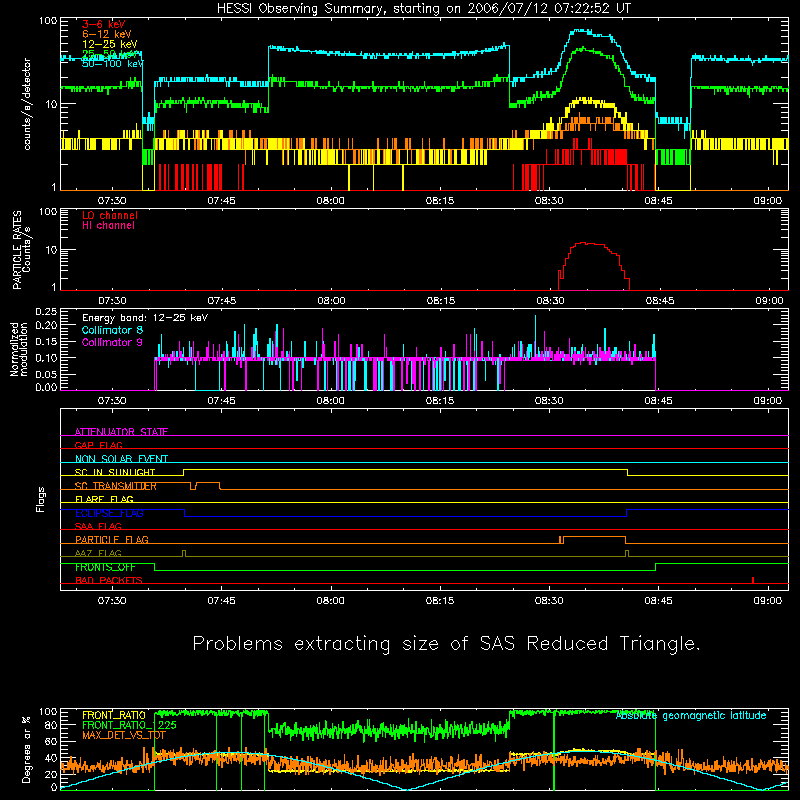Select the 'Collimator 8' legend label
The height and width of the screenshot is (800, 800).
click(112, 330)
